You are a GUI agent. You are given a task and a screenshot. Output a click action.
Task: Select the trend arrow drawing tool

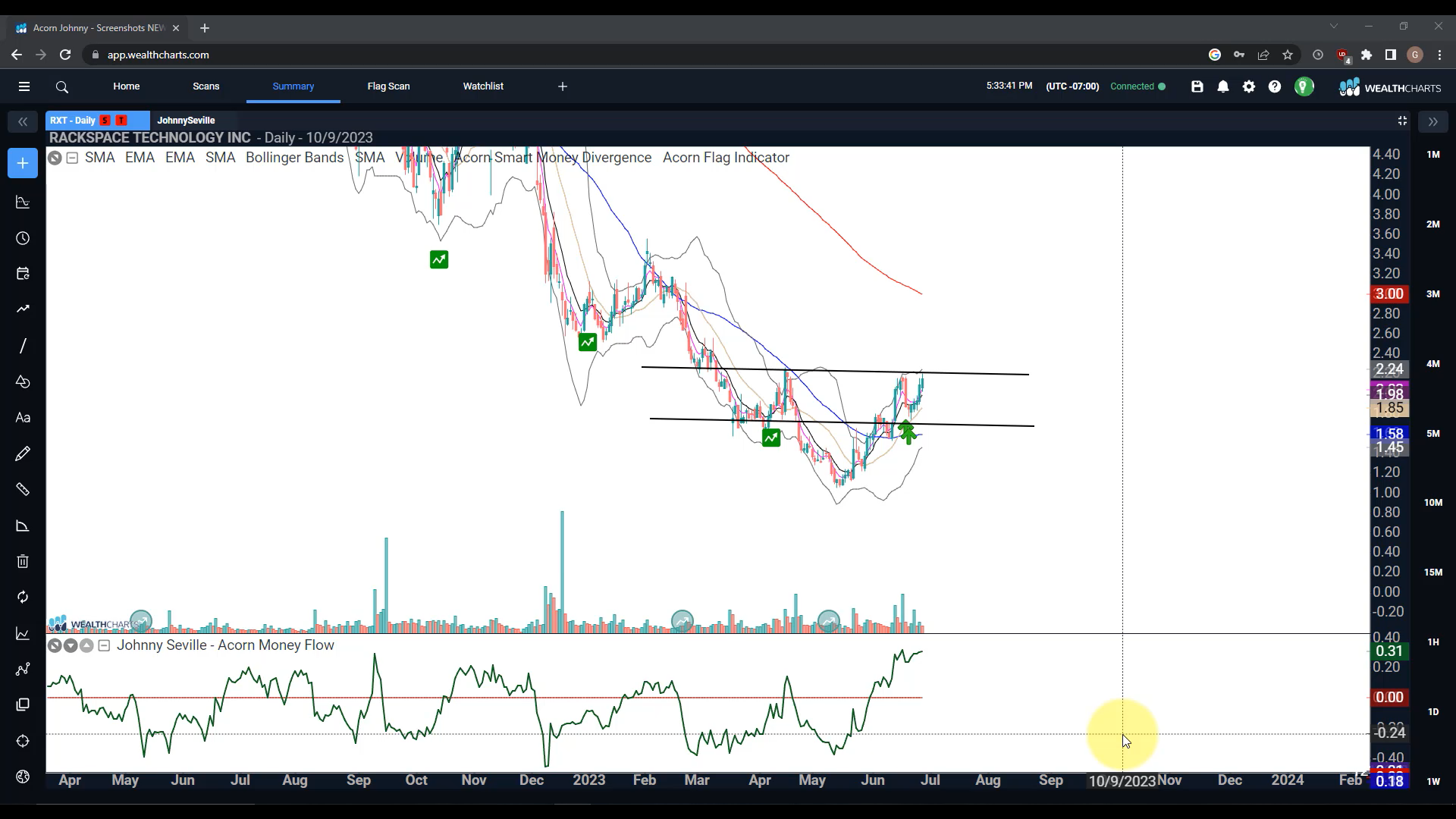(x=23, y=309)
